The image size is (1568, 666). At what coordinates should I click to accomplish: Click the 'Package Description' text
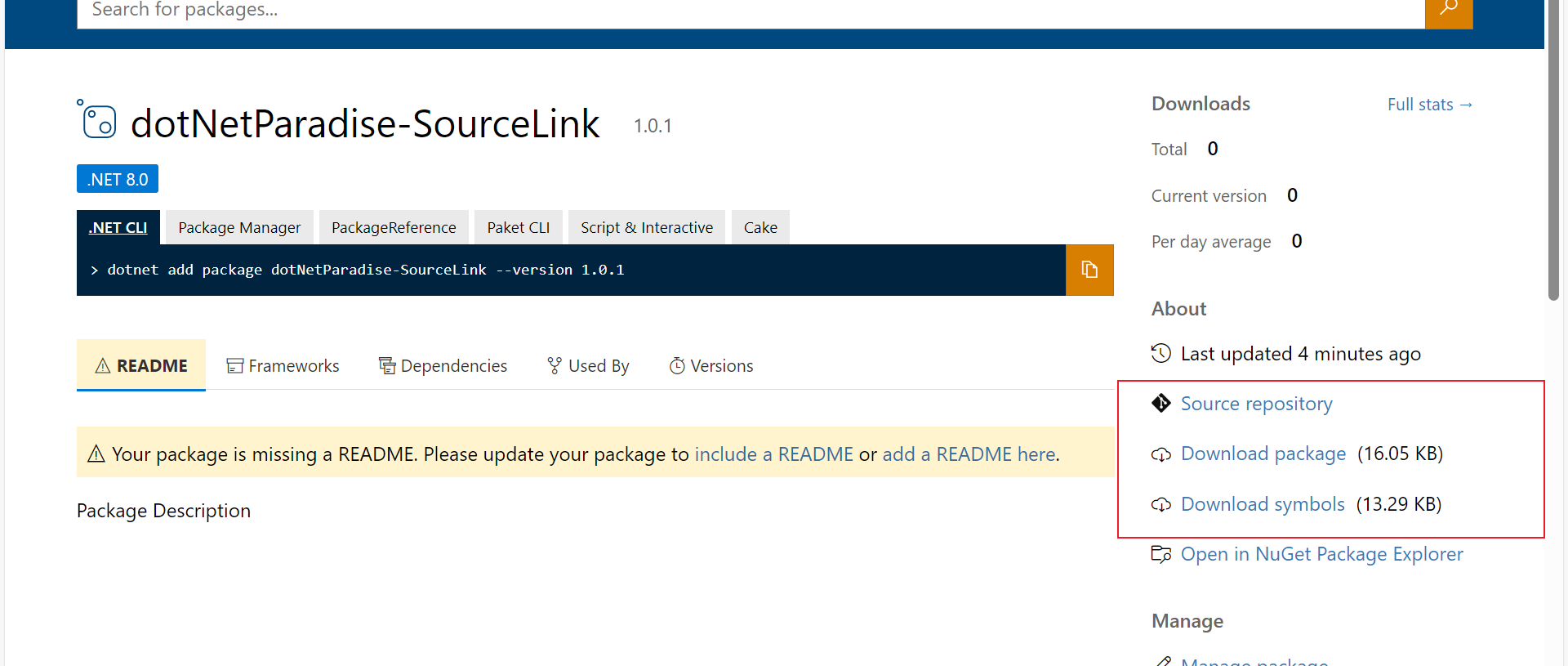(x=163, y=511)
